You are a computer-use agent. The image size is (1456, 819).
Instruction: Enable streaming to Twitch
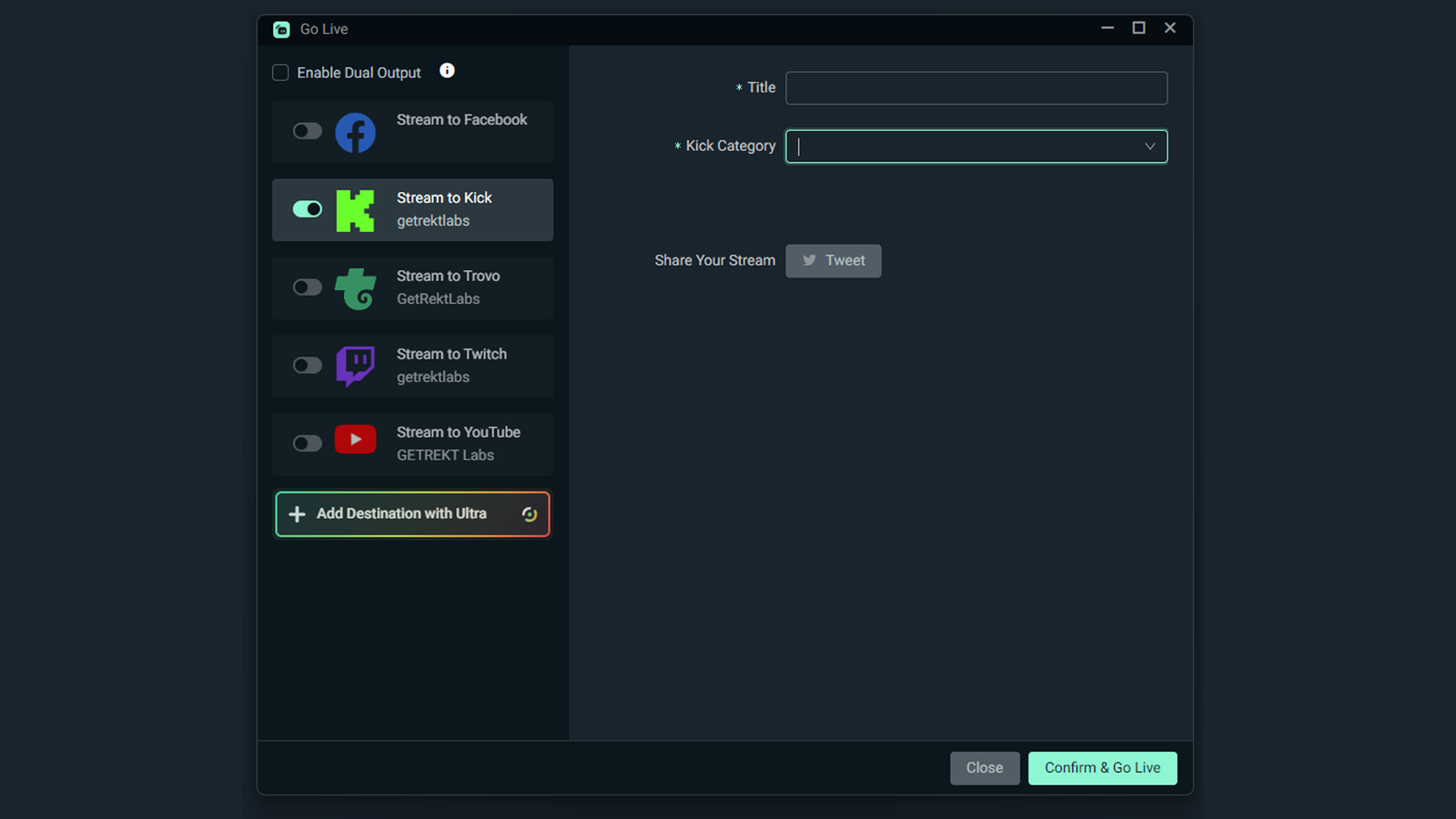tap(307, 366)
